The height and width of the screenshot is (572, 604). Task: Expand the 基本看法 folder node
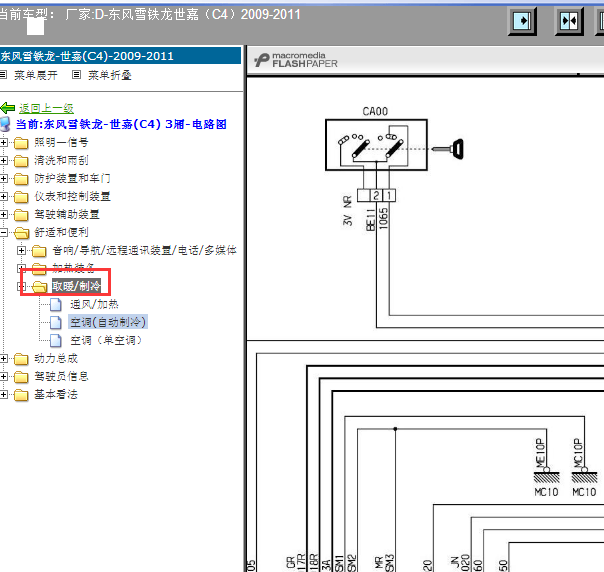coord(3,394)
